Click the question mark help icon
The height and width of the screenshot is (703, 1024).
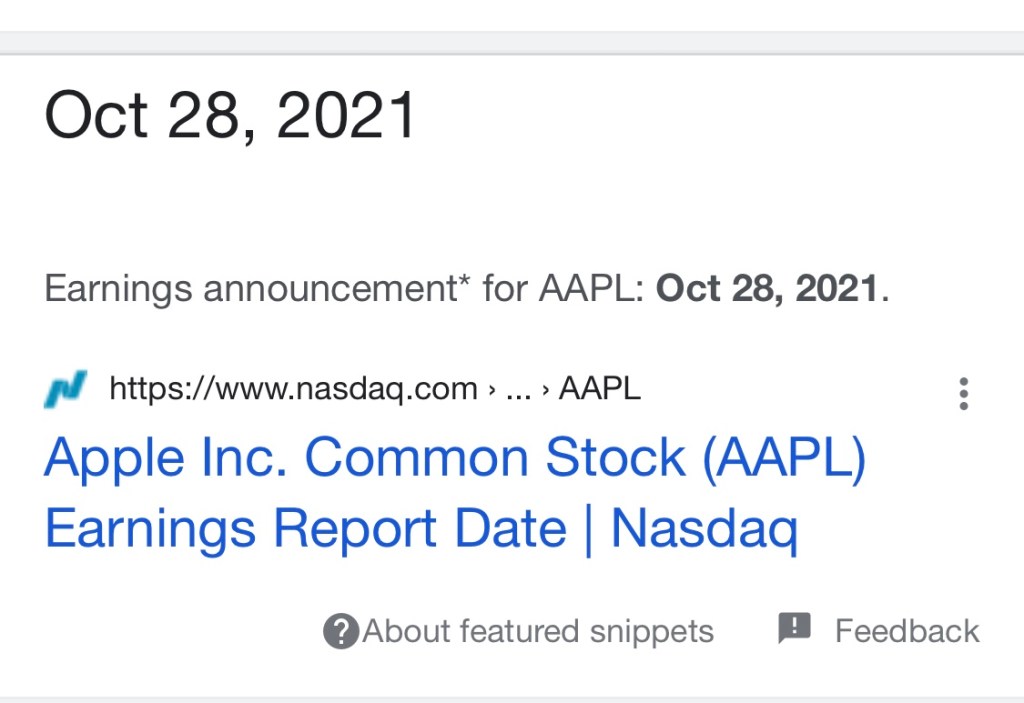(341, 632)
